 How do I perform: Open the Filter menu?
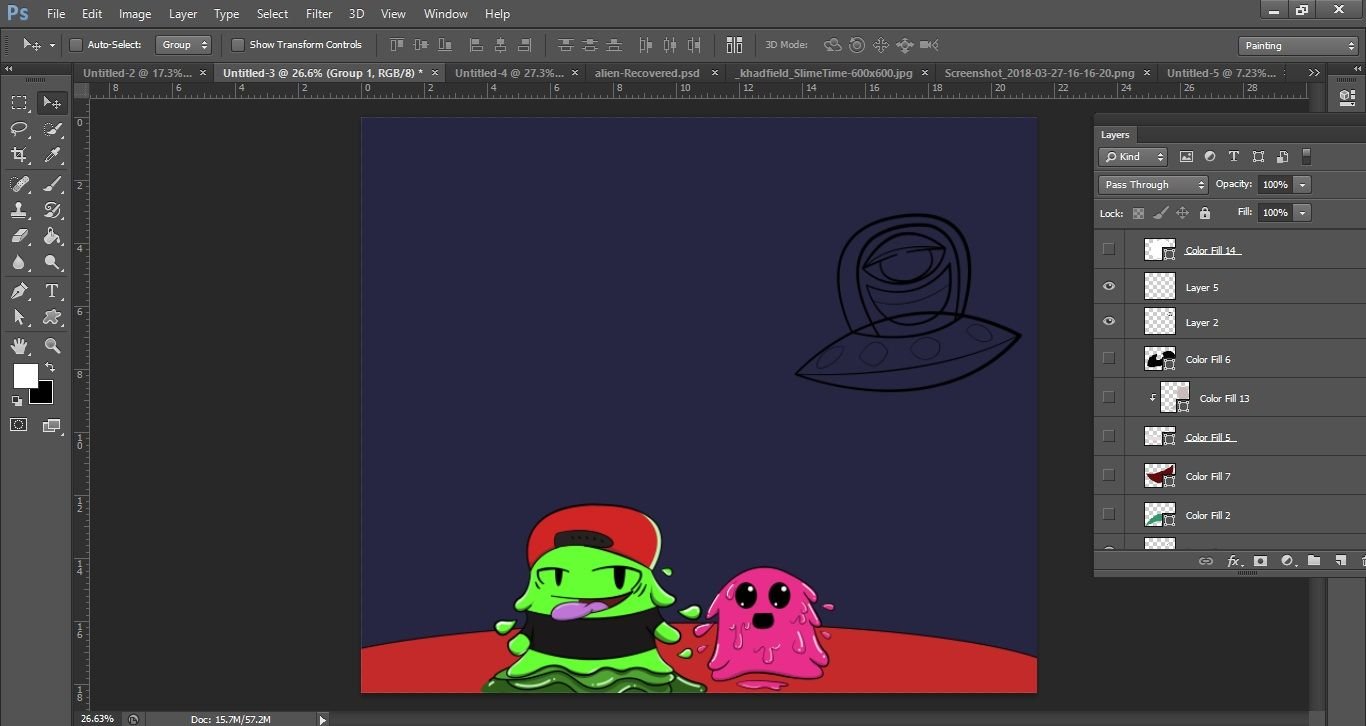(319, 14)
